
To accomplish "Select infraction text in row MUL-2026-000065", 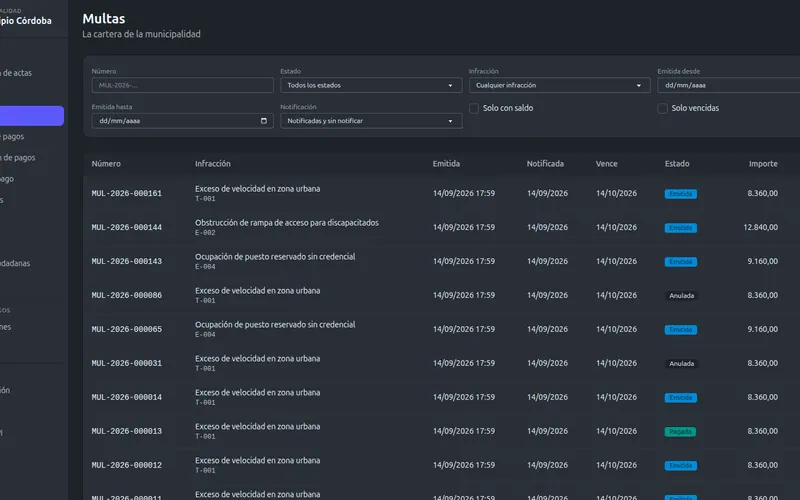I will click(275, 324).
